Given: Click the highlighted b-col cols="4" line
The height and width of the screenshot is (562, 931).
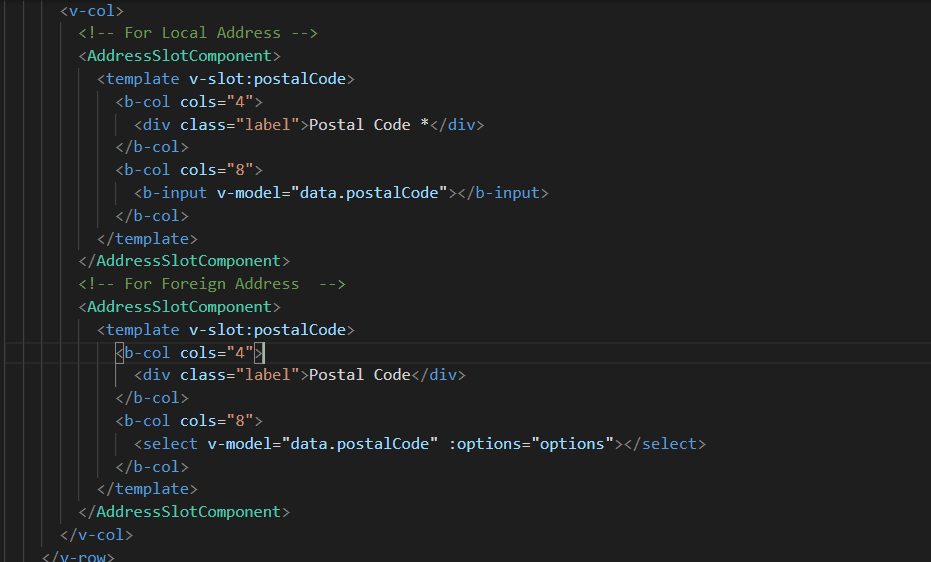Looking at the screenshot, I should click(x=189, y=353).
